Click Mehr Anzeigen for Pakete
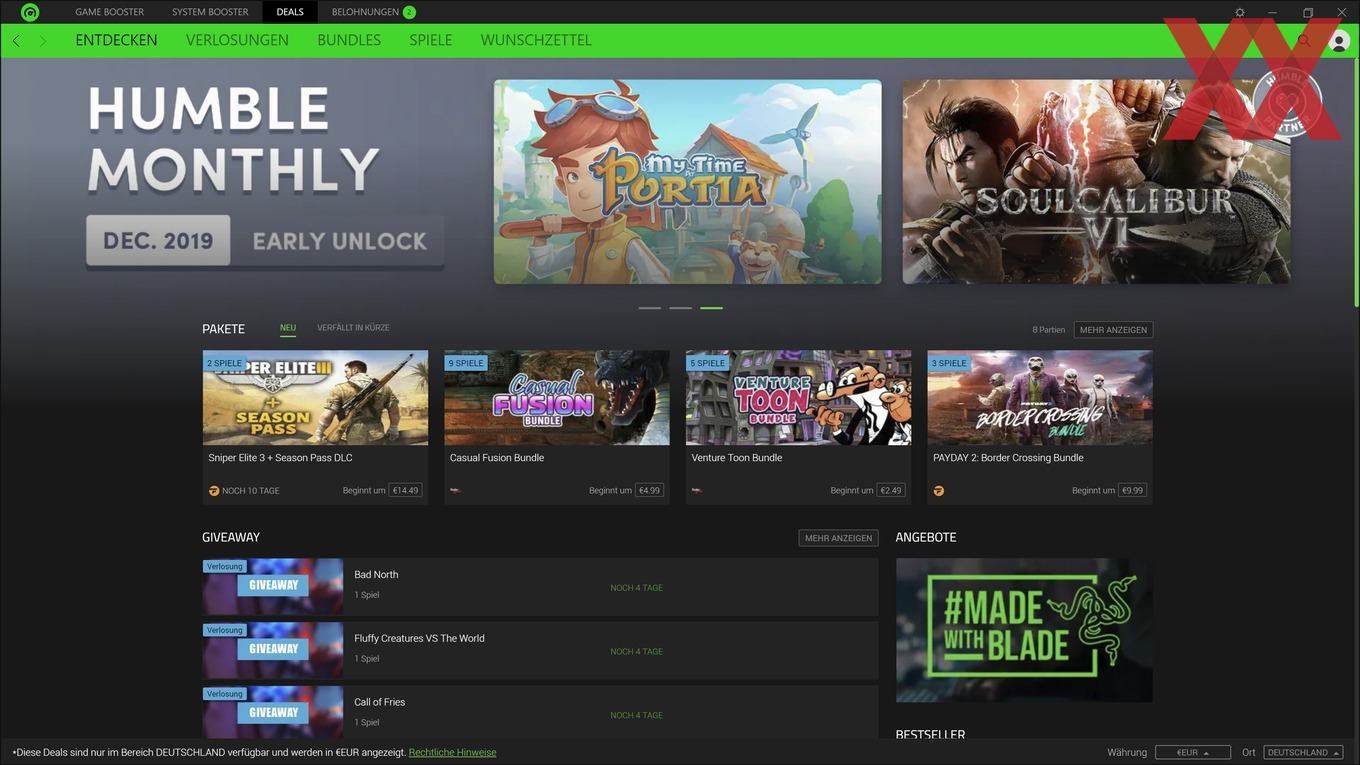The width and height of the screenshot is (1360, 765). (x=1113, y=330)
